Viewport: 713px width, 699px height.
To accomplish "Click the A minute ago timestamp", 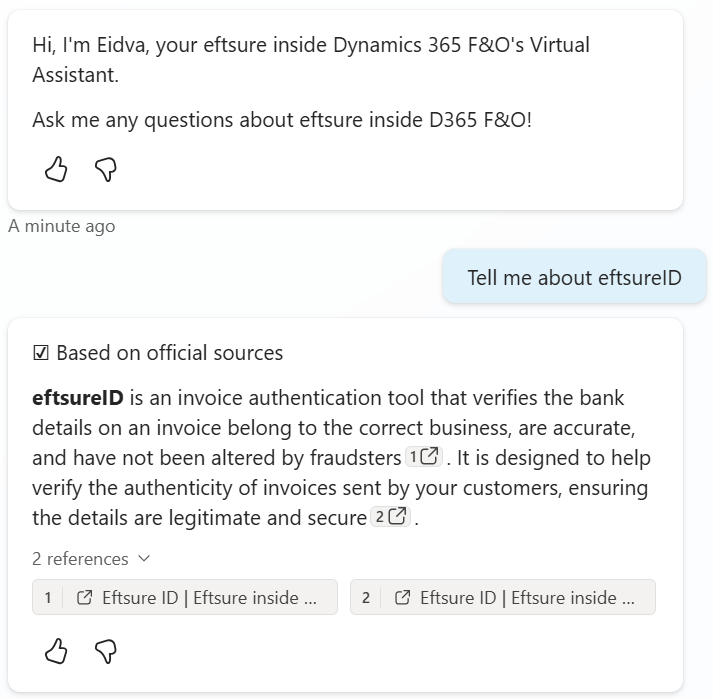I will [x=61, y=226].
